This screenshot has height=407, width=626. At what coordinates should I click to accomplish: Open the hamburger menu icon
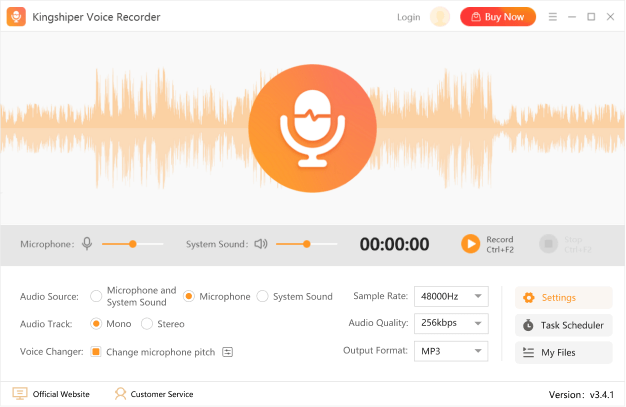(553, 17)
